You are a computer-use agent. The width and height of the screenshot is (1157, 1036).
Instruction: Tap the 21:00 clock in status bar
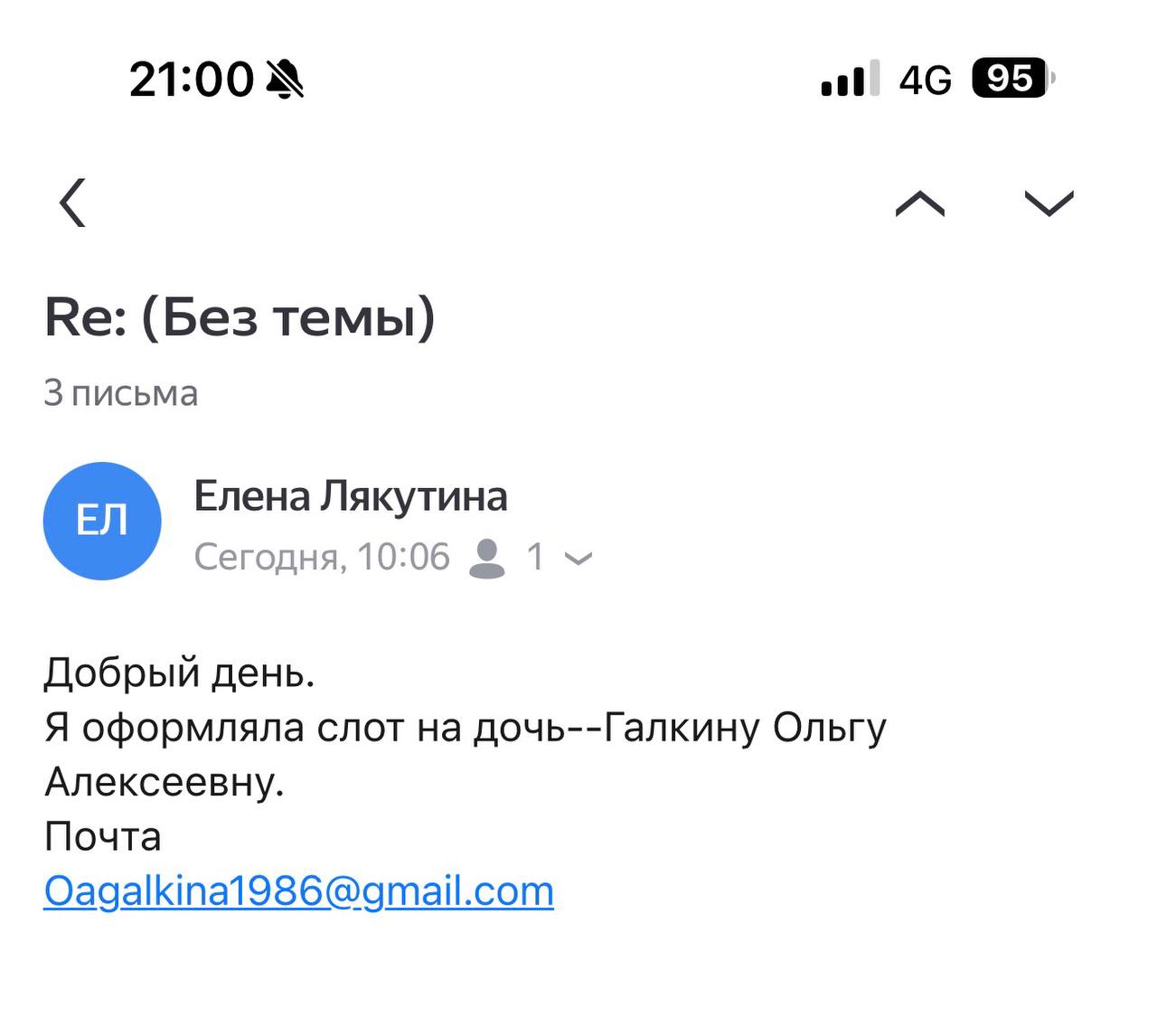coord(192,80)
